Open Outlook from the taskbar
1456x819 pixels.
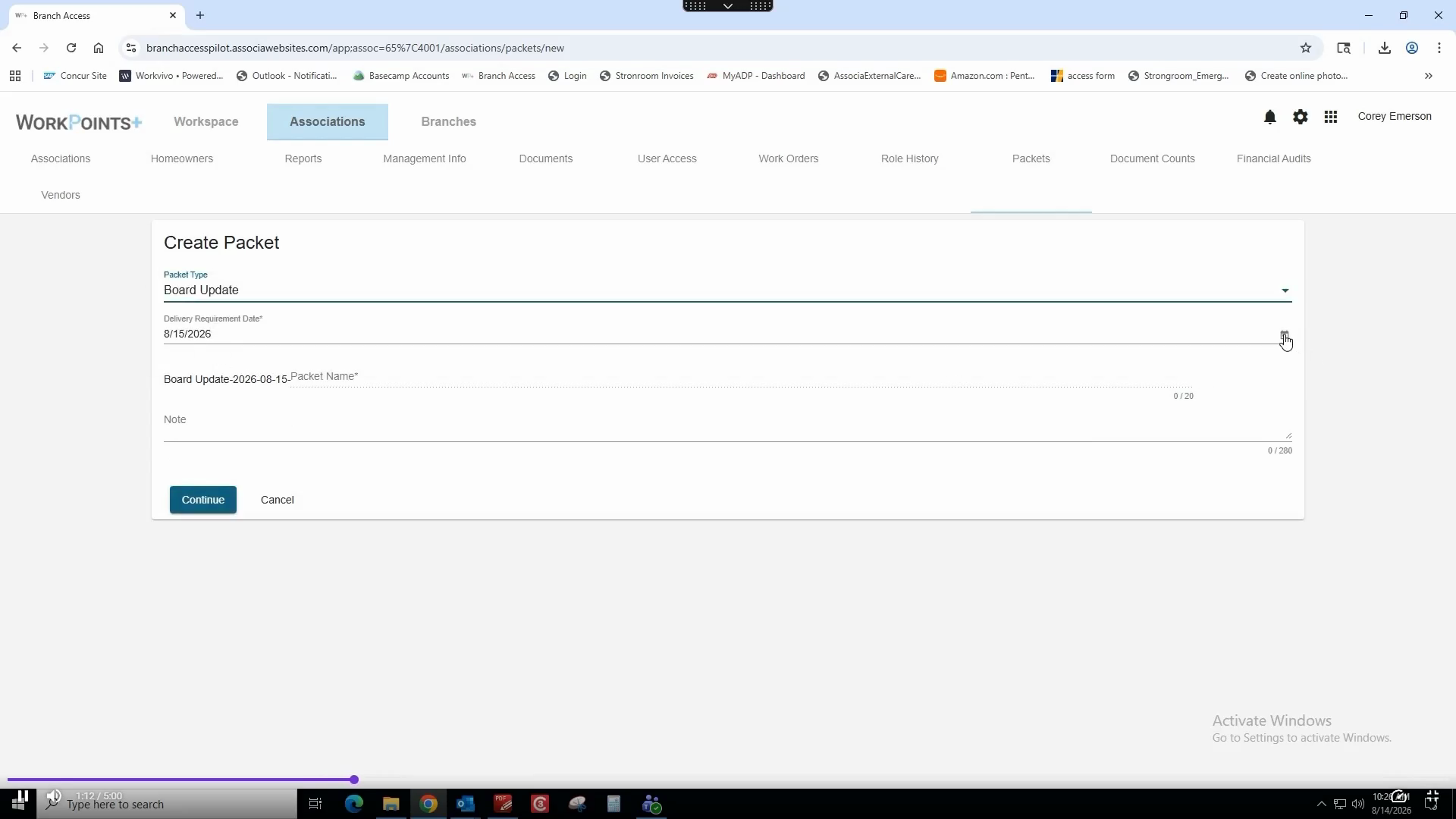(466, 804)
